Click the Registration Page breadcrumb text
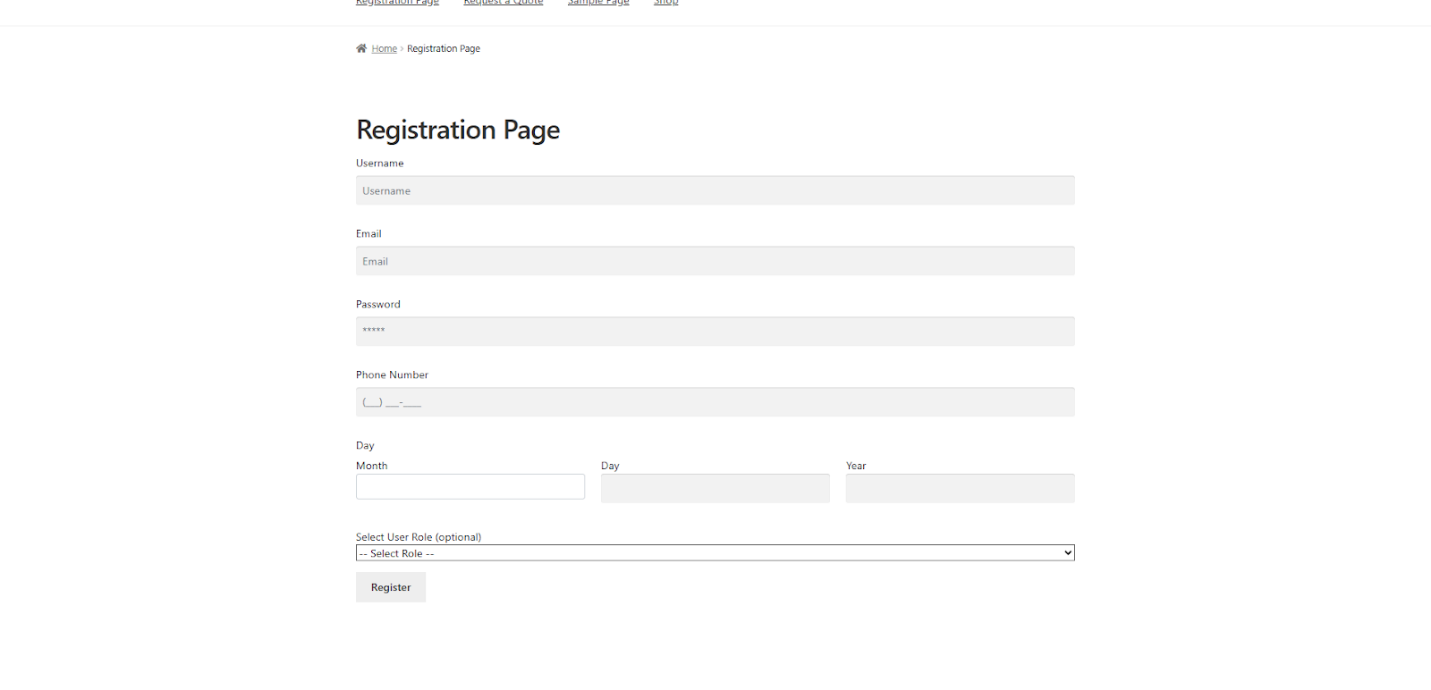1431x690 pixels. (443, 48)
